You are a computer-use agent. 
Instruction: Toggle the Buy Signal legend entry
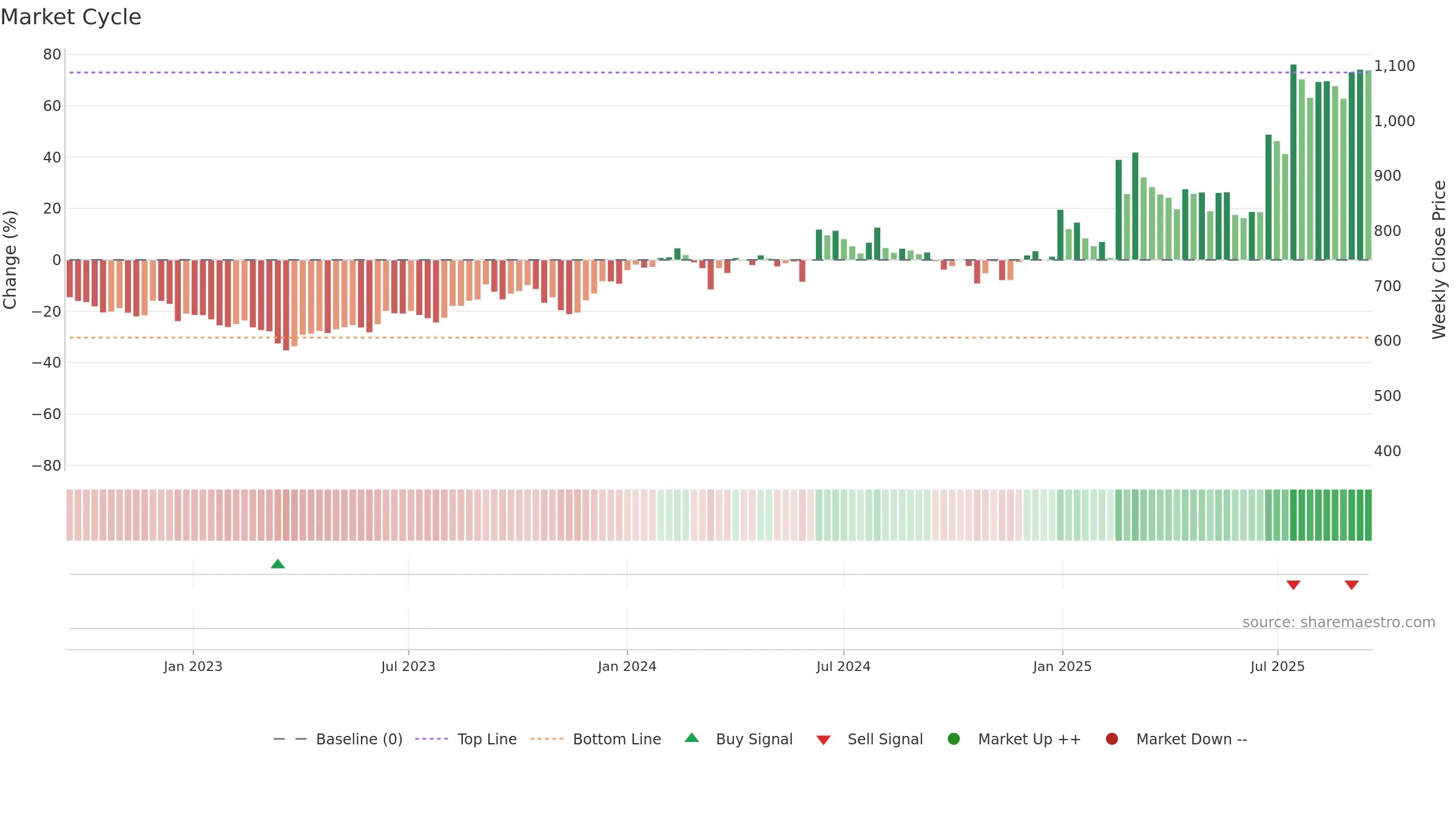pos(738,739)
